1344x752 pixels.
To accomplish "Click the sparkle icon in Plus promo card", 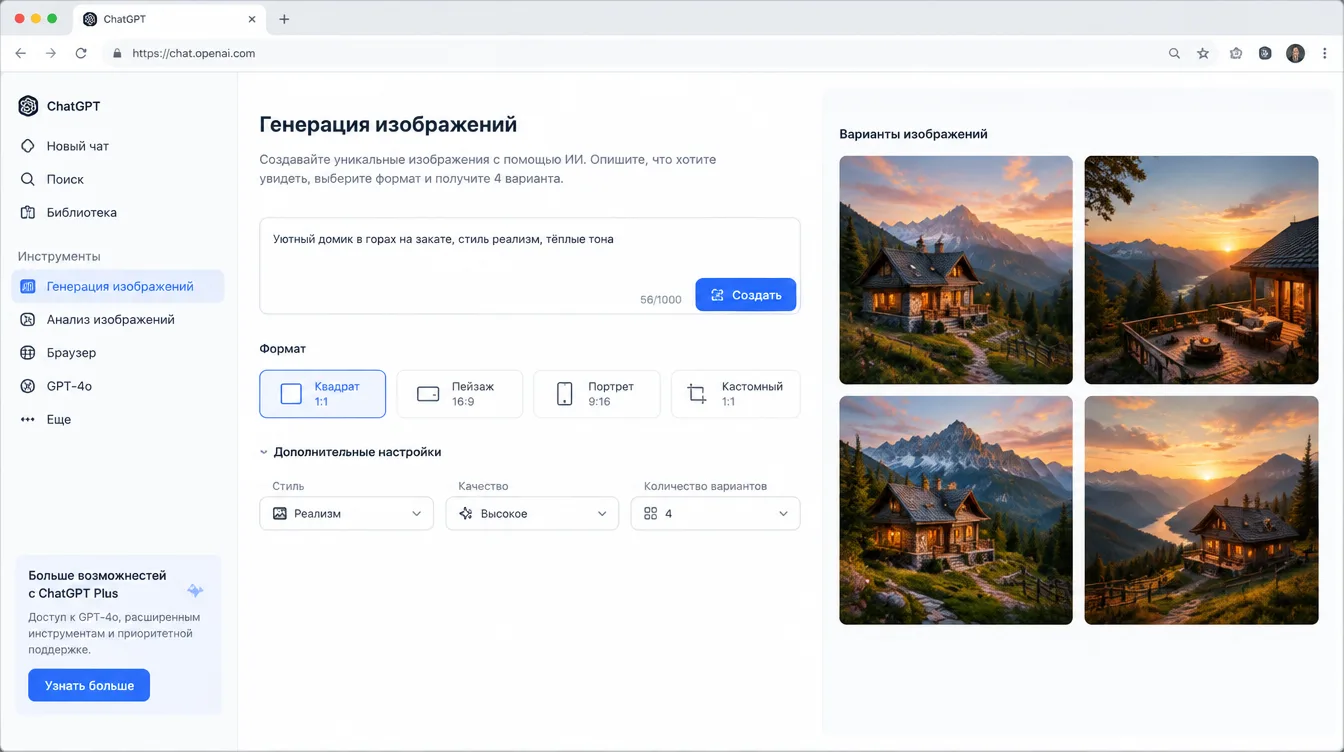I will (195, 591).
